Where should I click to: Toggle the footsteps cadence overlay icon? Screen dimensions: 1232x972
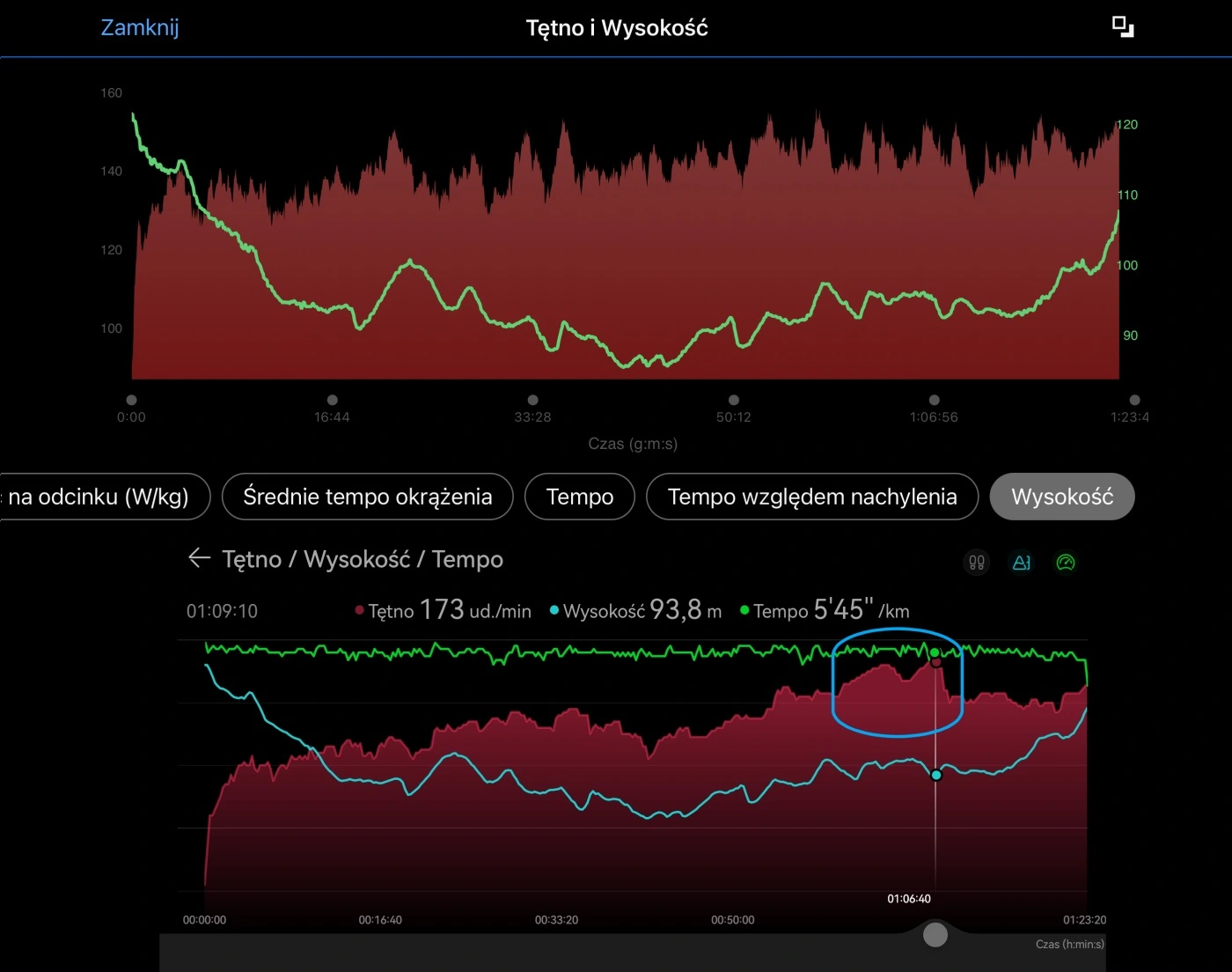click(x=977, y=563)
